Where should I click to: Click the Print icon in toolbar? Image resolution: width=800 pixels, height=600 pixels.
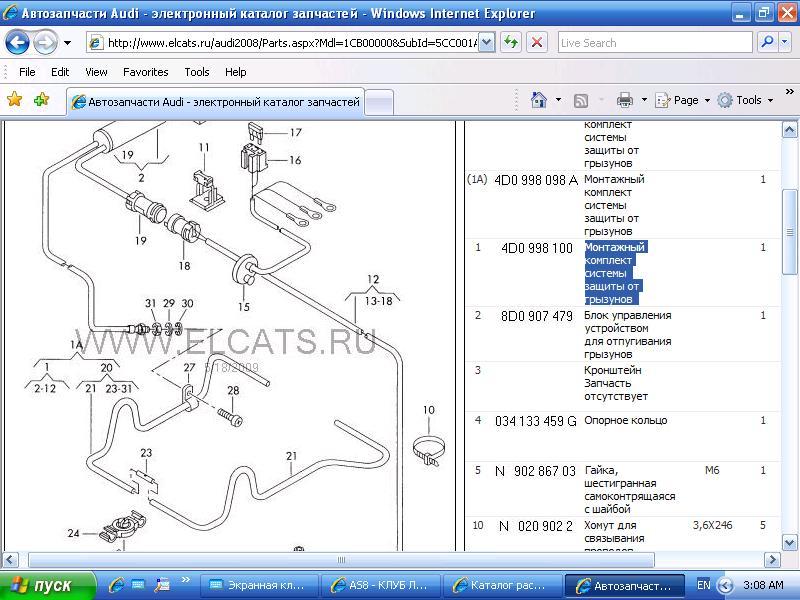click(x=625, y=100)
